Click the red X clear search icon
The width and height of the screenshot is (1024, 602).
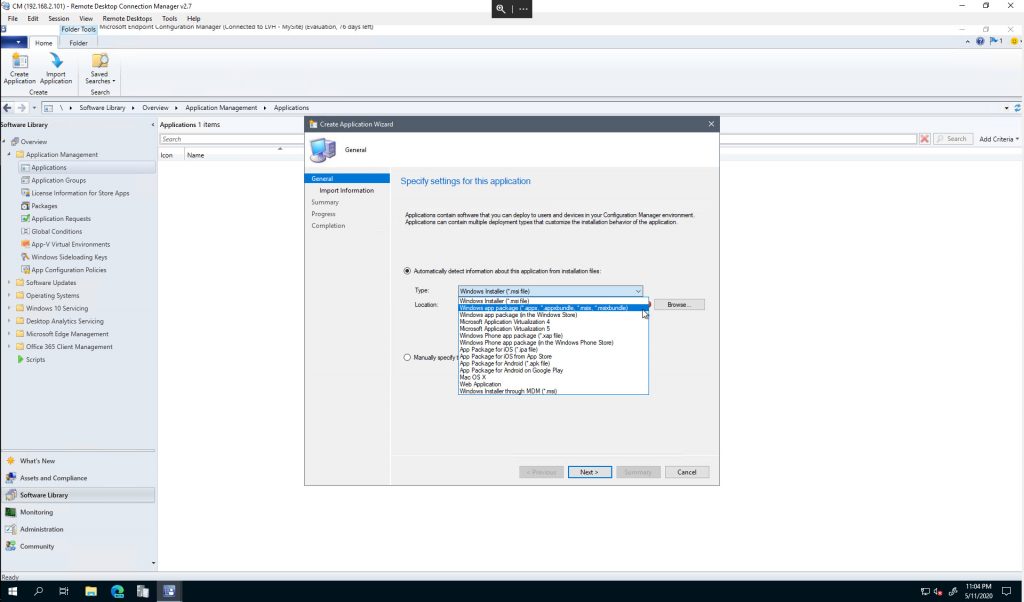pyautogui.click(x=924, y=139)
